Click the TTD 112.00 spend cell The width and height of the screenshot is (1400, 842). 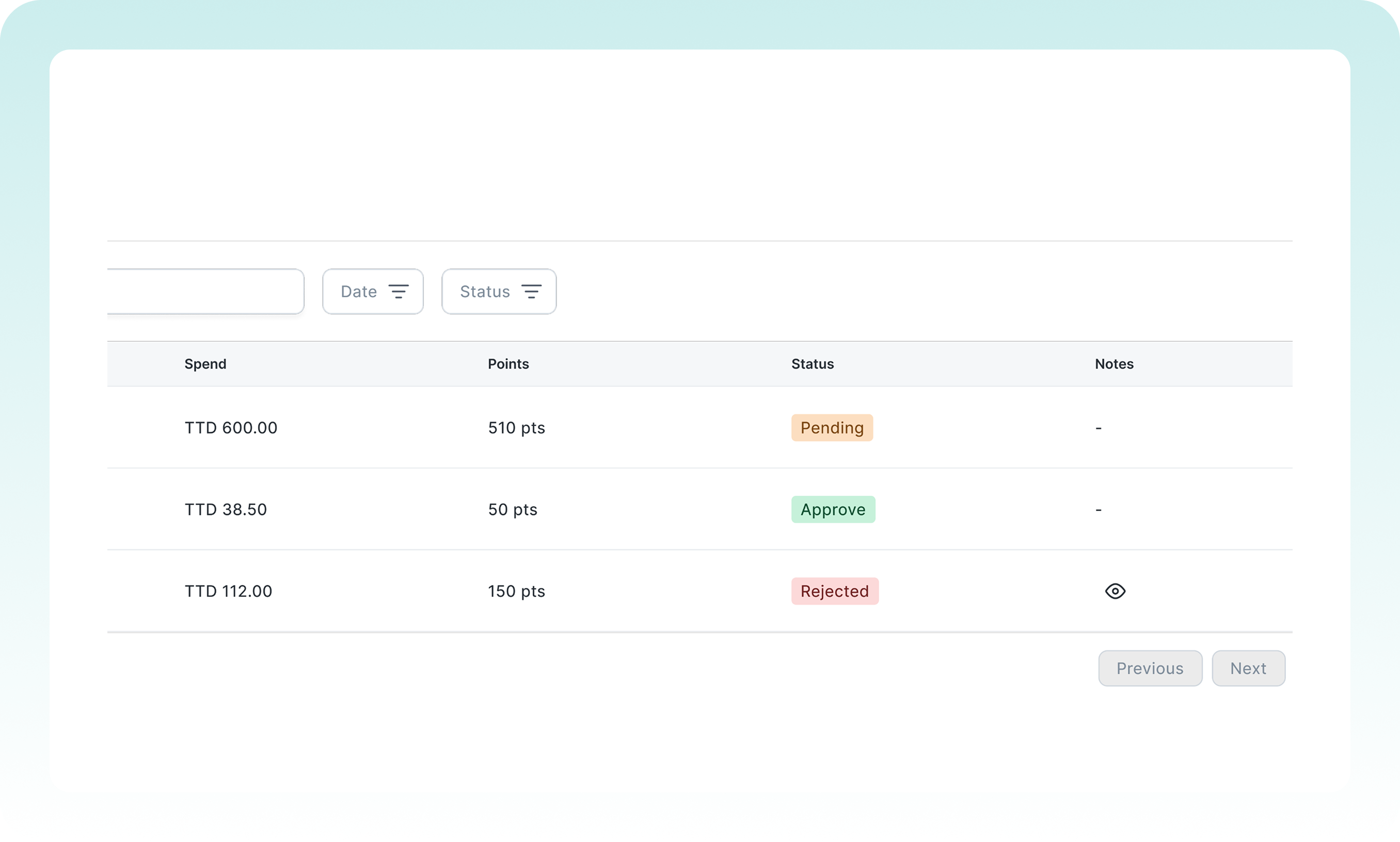[x=228, y=591]
